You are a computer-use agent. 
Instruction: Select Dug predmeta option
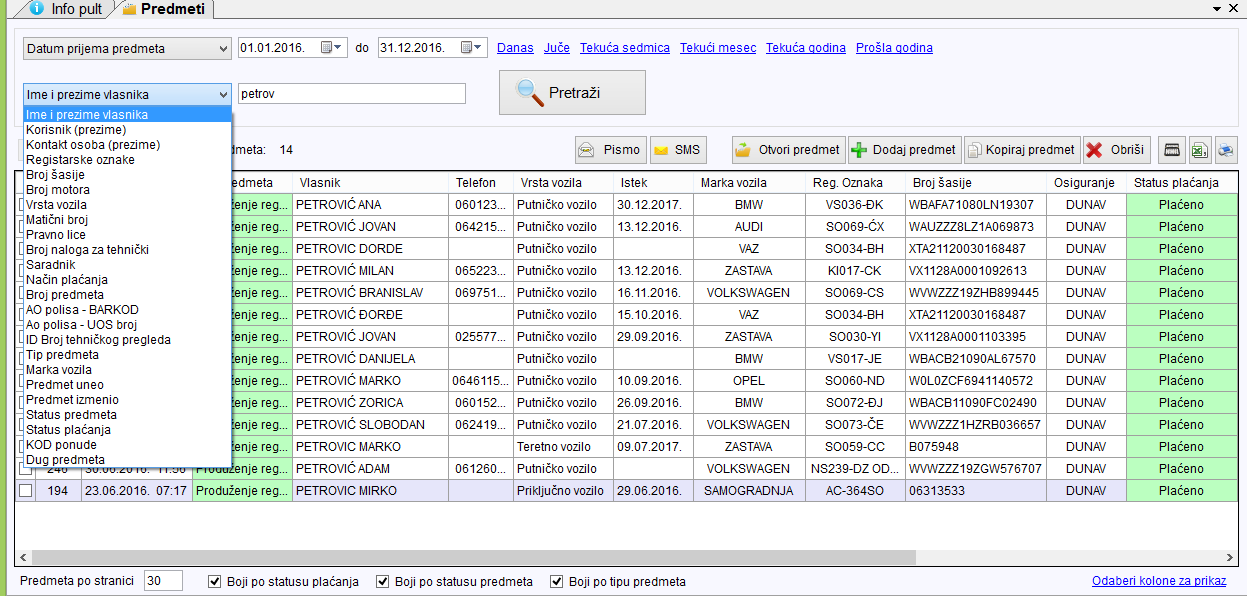click(127, 460)
